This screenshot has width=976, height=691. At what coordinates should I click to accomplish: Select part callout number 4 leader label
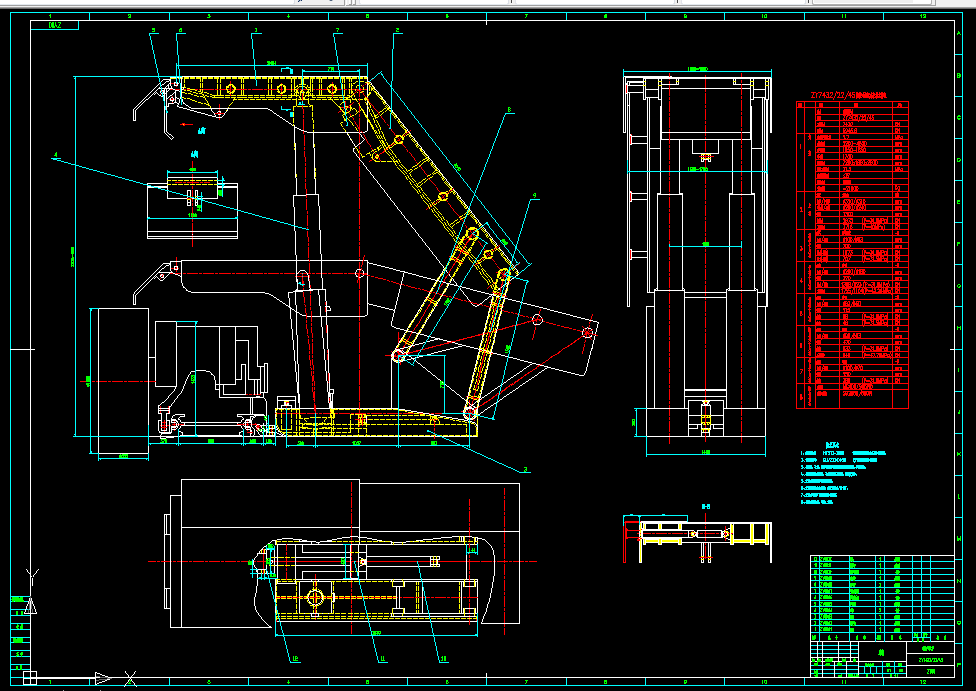(x=55, y=155)
